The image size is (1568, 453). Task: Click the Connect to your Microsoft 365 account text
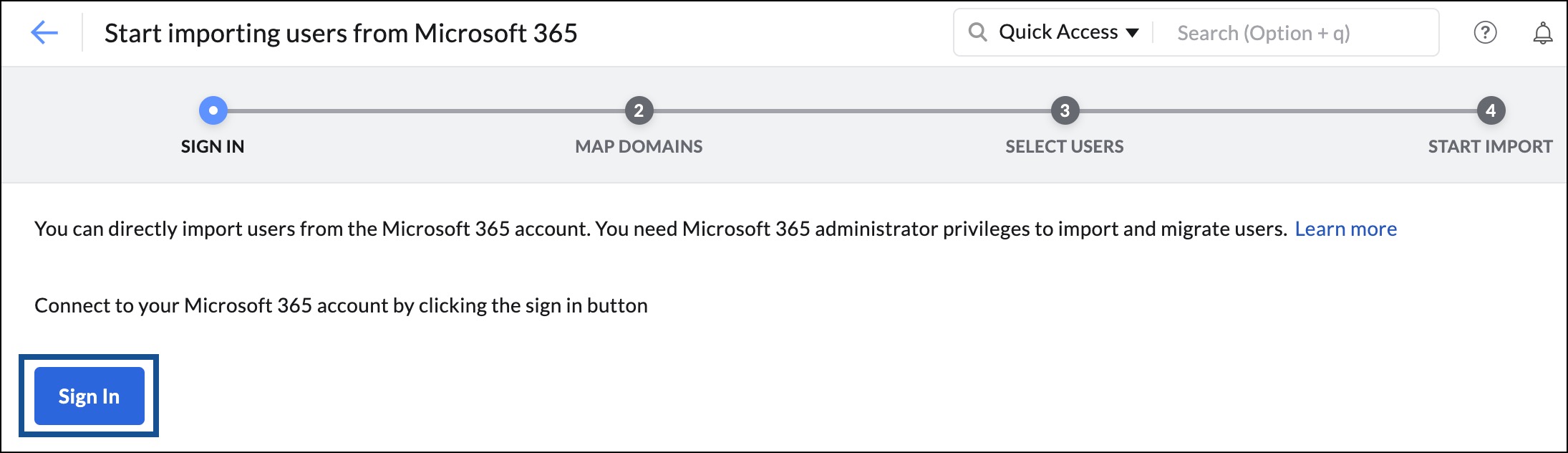pos(341,305)
